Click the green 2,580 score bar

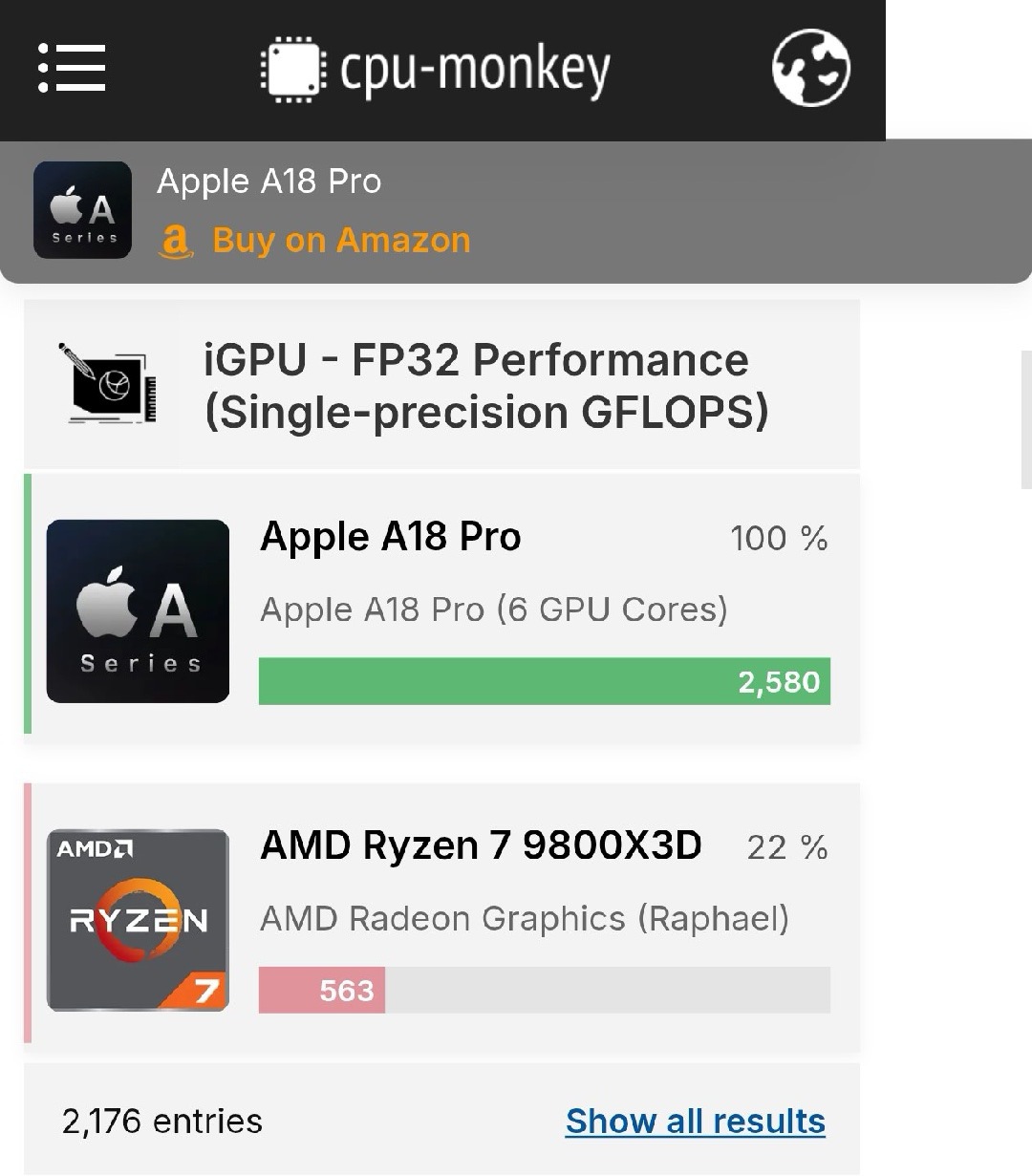[544, 681]
